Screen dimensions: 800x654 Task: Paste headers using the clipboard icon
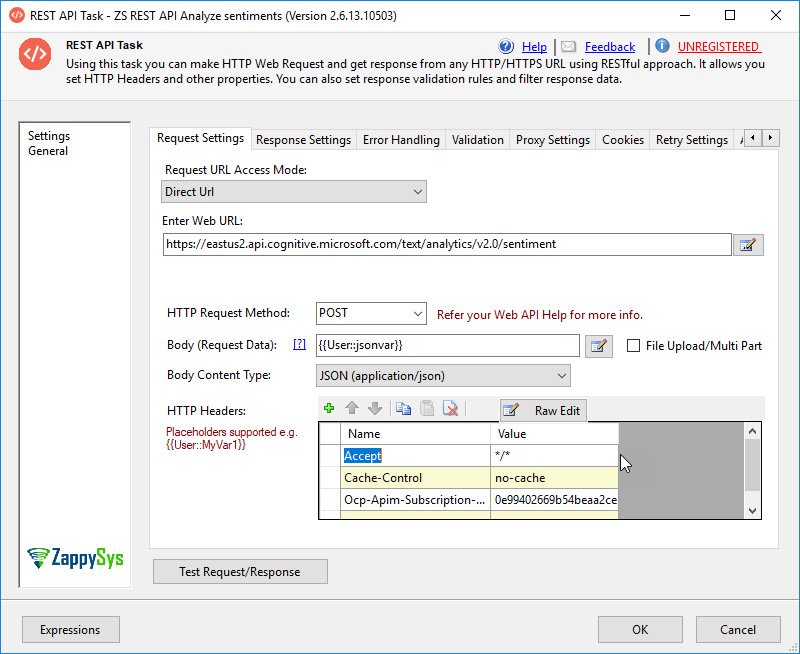[x=427, y=409]
